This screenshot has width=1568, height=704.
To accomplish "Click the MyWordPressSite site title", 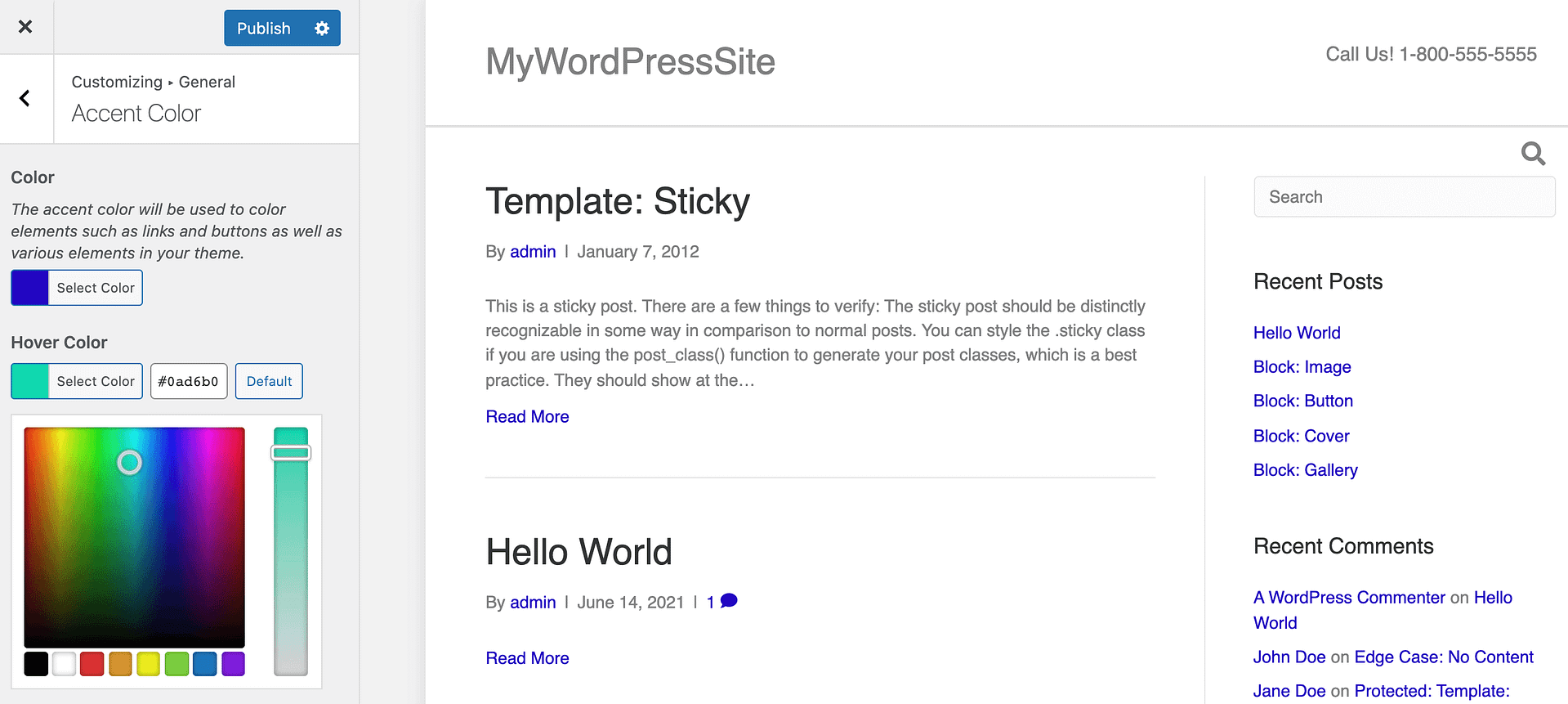I will pyautogui.click(x=630, y=62).
